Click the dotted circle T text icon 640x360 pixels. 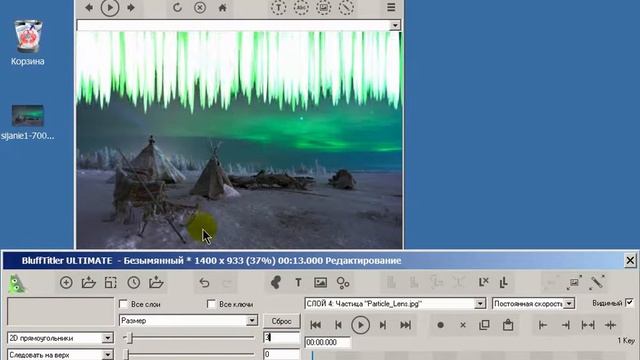tap(278, 8)
